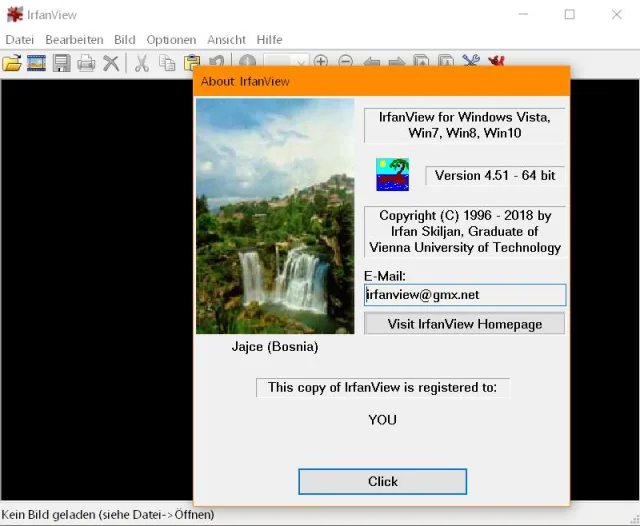Open the slideshow filmstrip icon
The width and height of the screenshot is (640, 526).
37,63
